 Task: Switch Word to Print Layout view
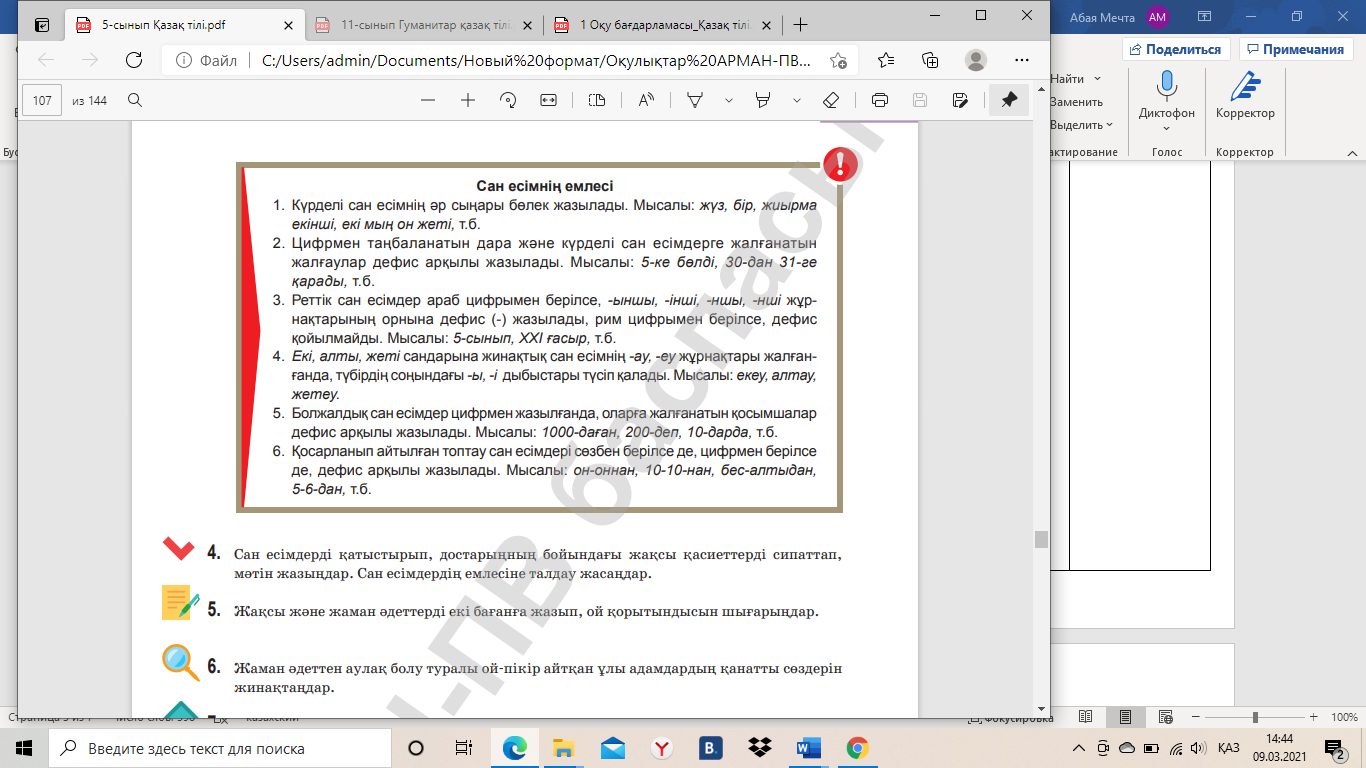[x=1125, y=717]
